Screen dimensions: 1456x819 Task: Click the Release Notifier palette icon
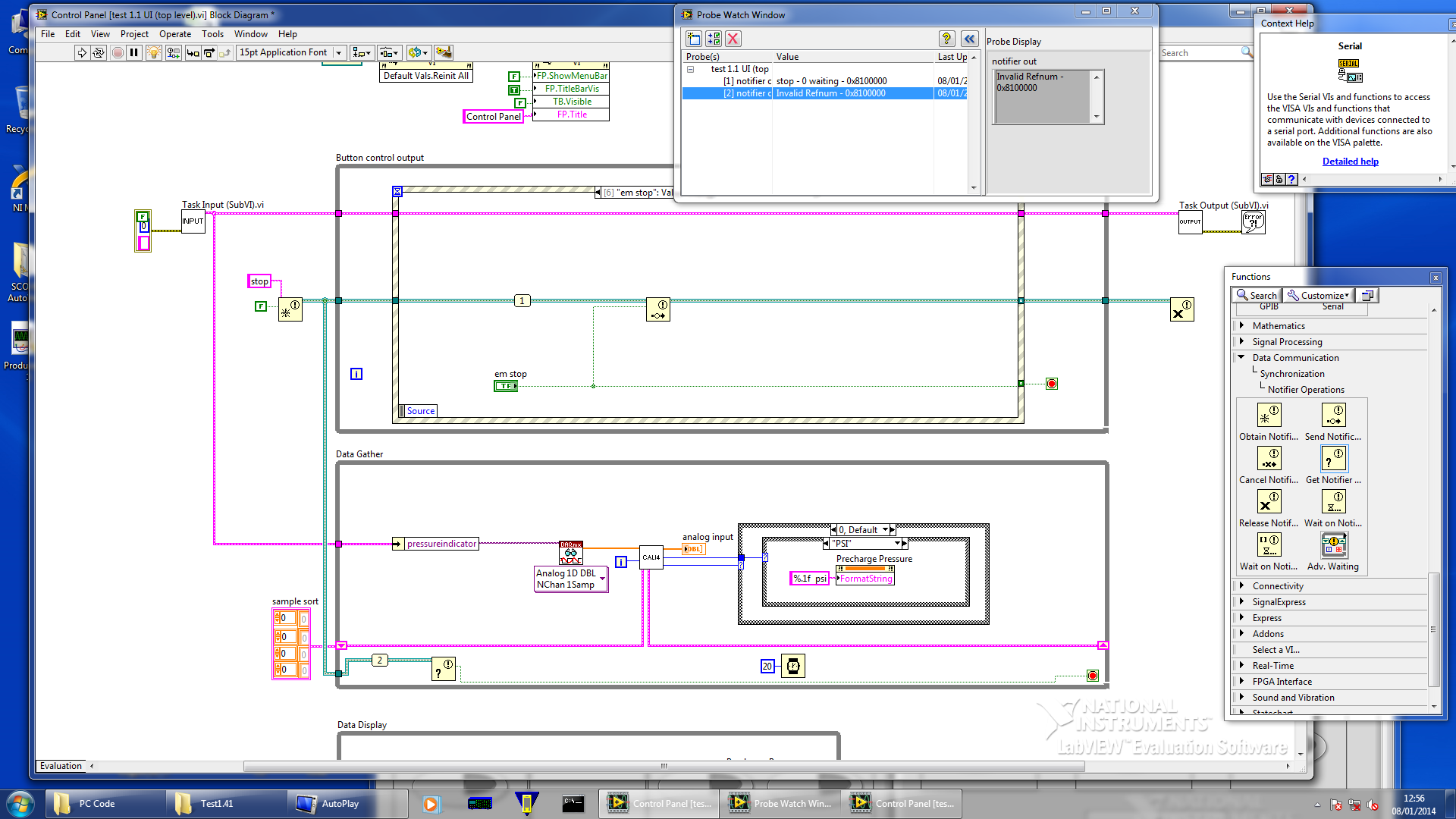click(x=1269, y=502)
